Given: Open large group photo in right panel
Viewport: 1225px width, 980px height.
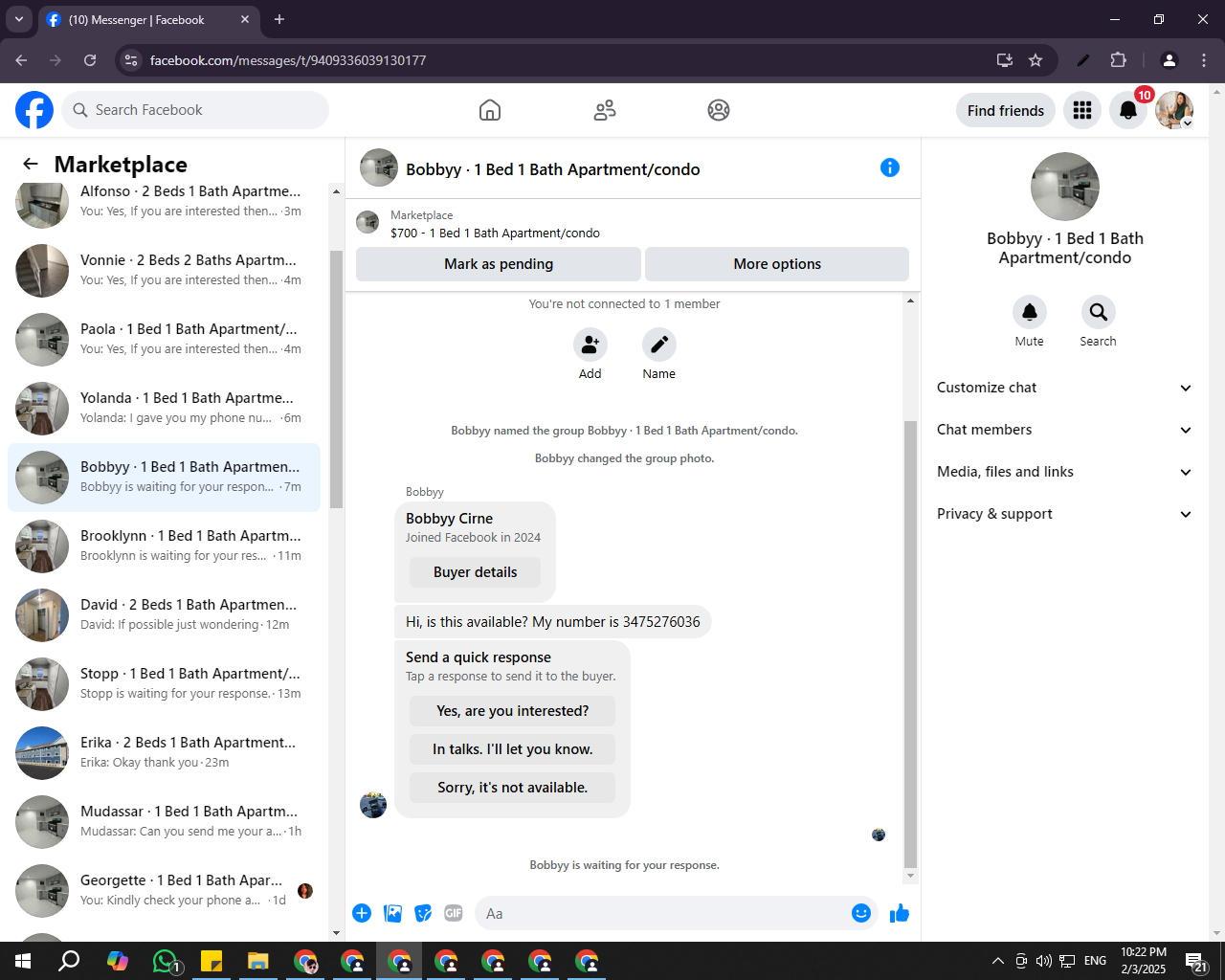Looking at the screenshot, I should (1065, 187).
